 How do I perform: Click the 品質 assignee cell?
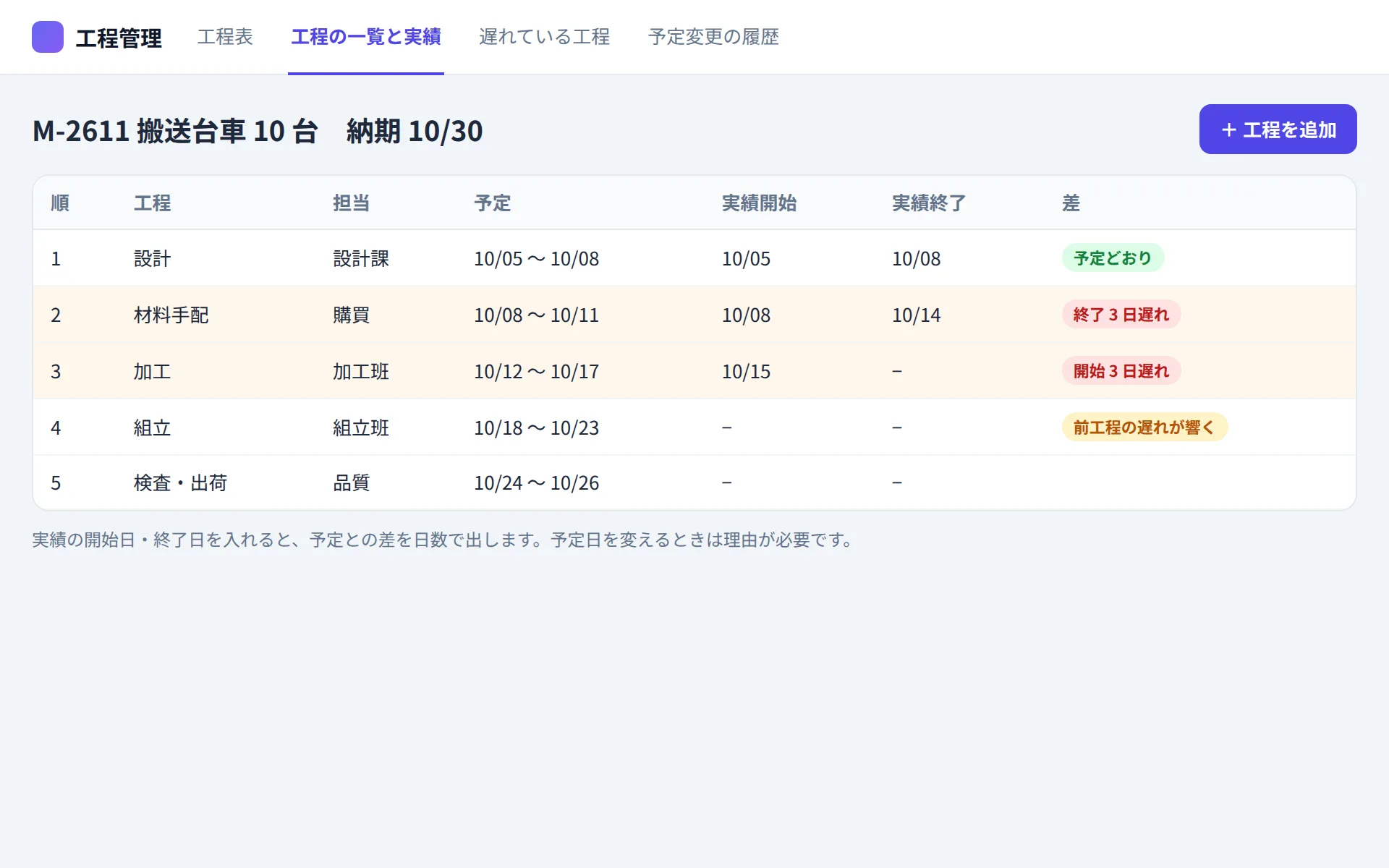click(352, 482)
